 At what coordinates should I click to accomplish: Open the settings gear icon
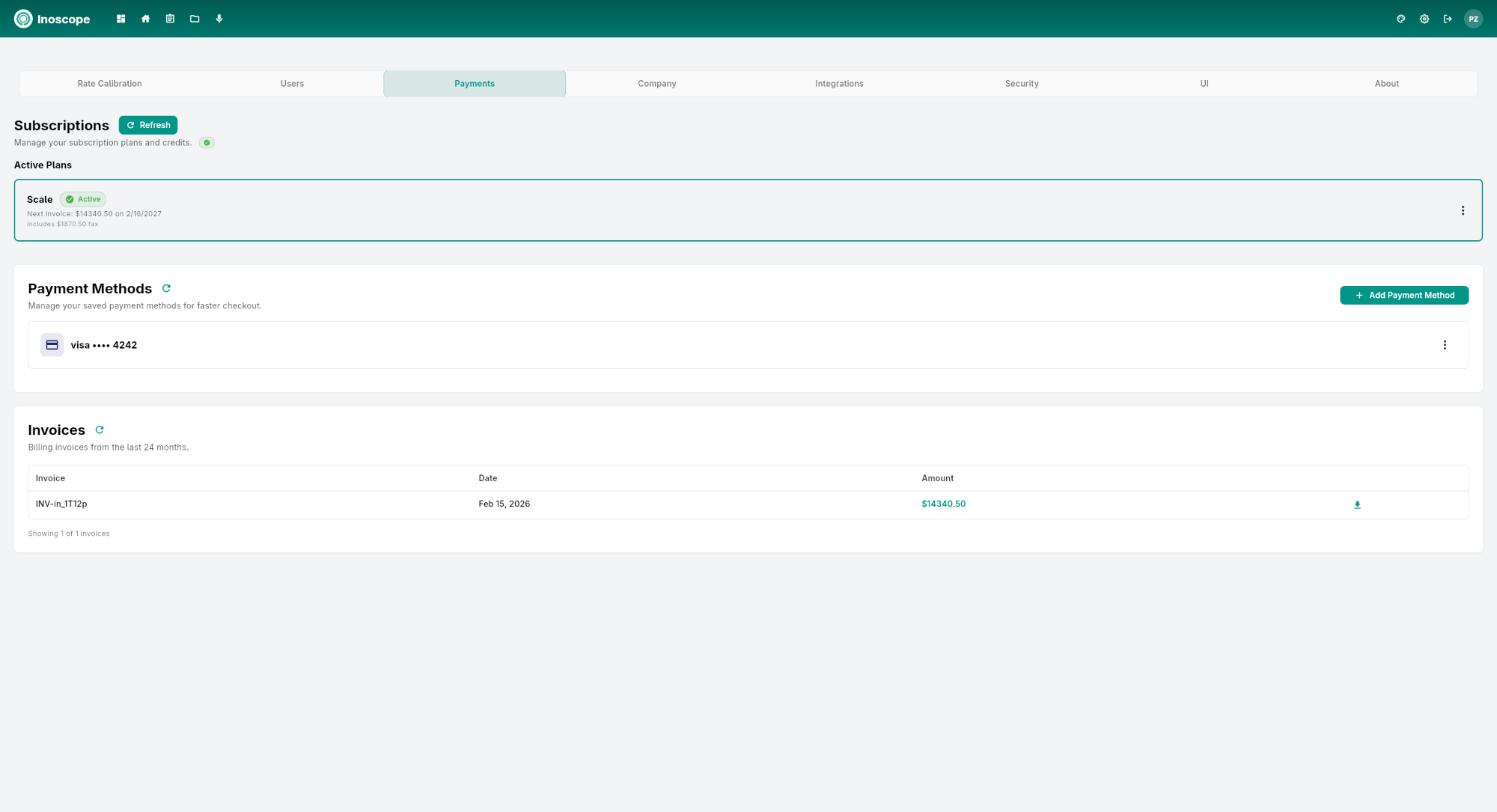(1424, 19)
